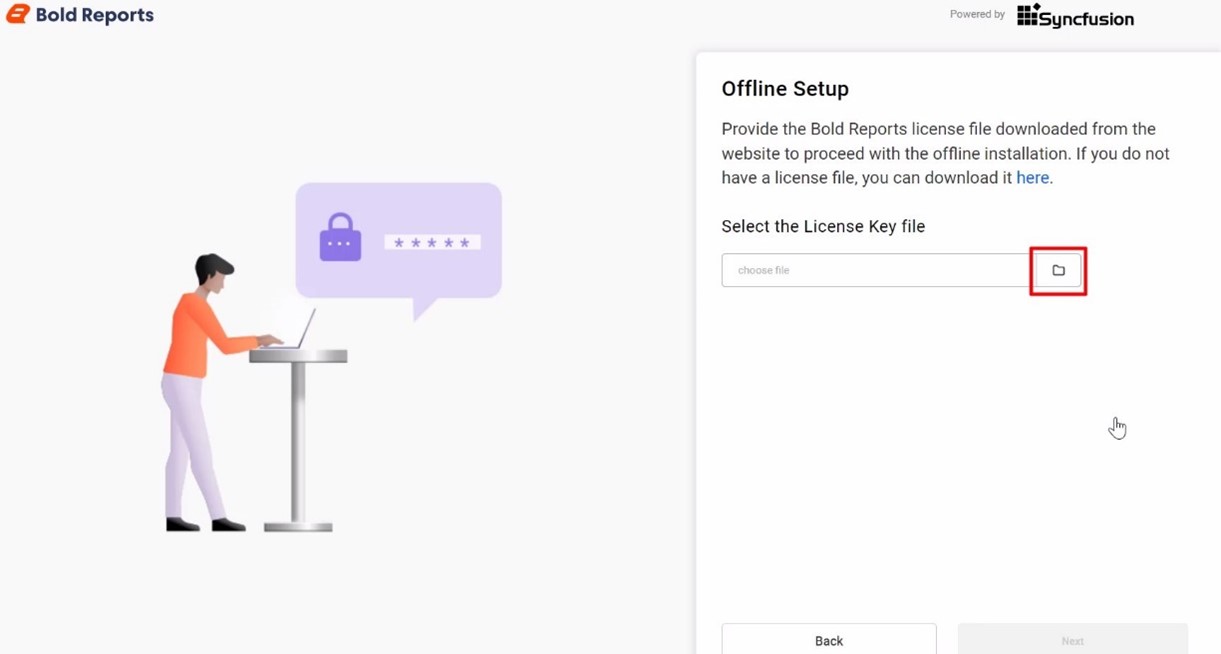Click the 'Powered by' label
This screenshot has width=1221, height=654.
[977, 14]
